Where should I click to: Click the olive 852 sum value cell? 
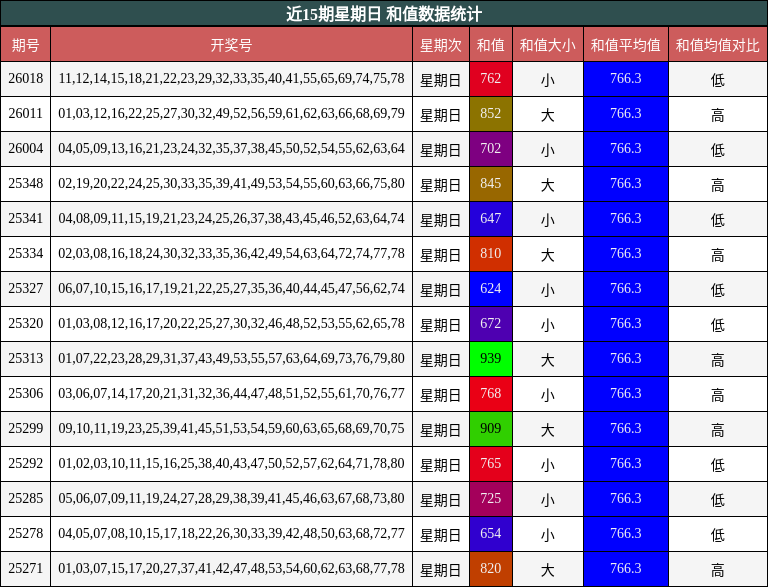point(491,114)
